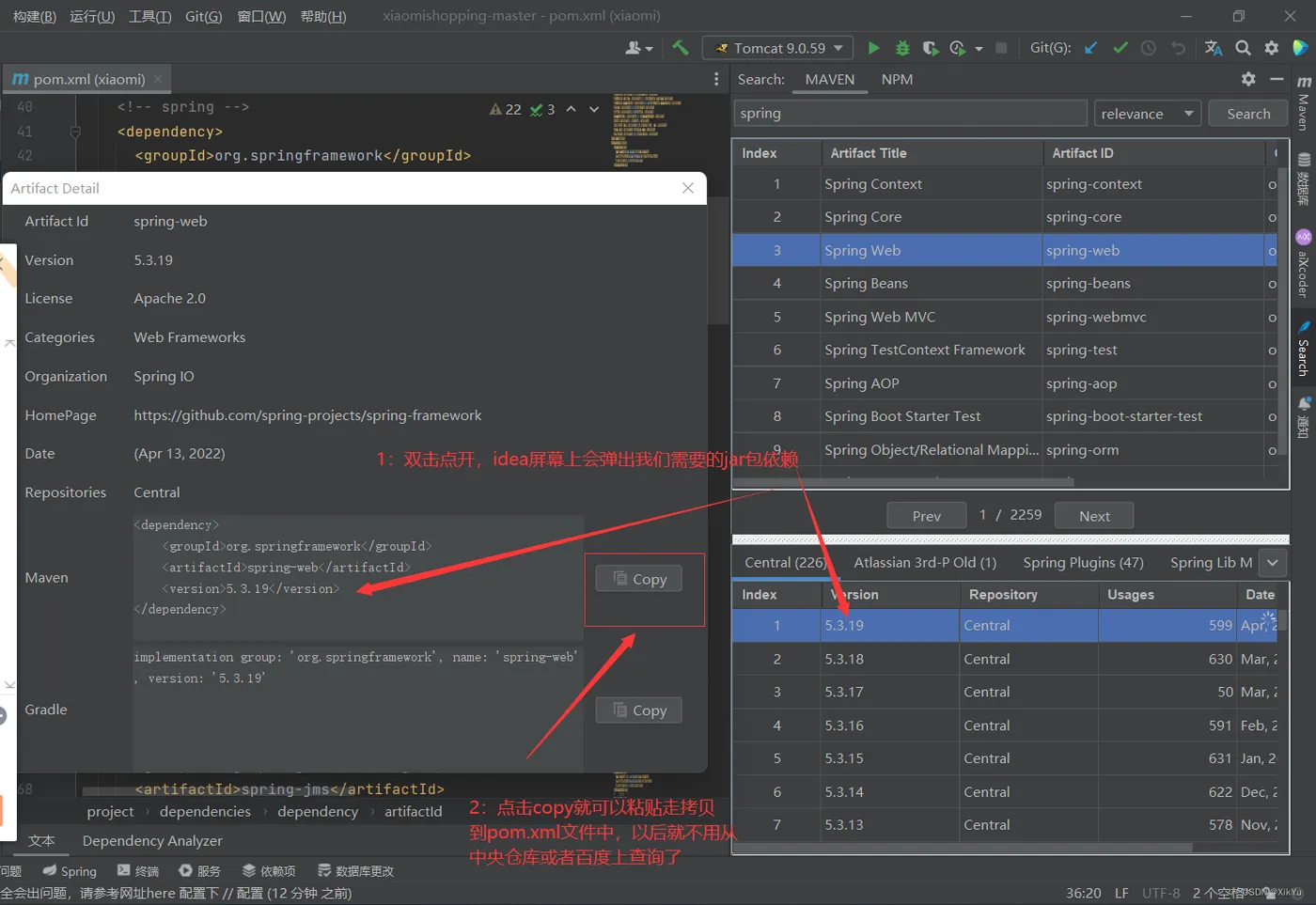Select Spring Web MVC result row
The image size is (1316, 905).
pyautogui.click(x=1005, y=317)
